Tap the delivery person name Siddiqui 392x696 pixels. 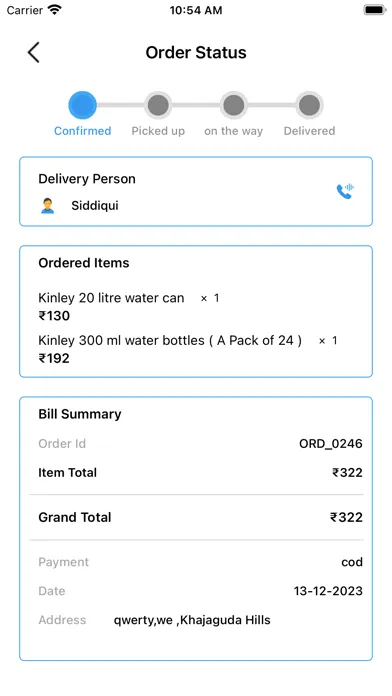click(95, 206)
